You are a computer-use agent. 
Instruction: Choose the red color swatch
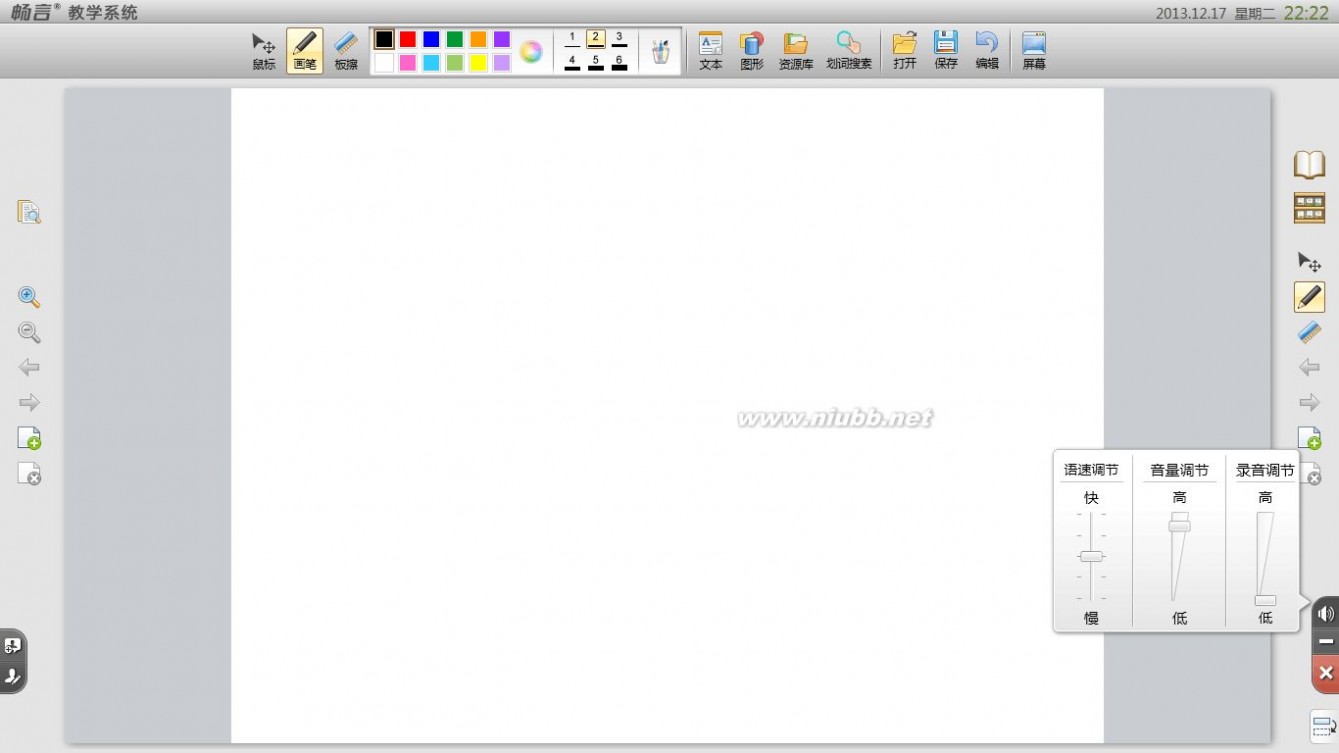408,39
